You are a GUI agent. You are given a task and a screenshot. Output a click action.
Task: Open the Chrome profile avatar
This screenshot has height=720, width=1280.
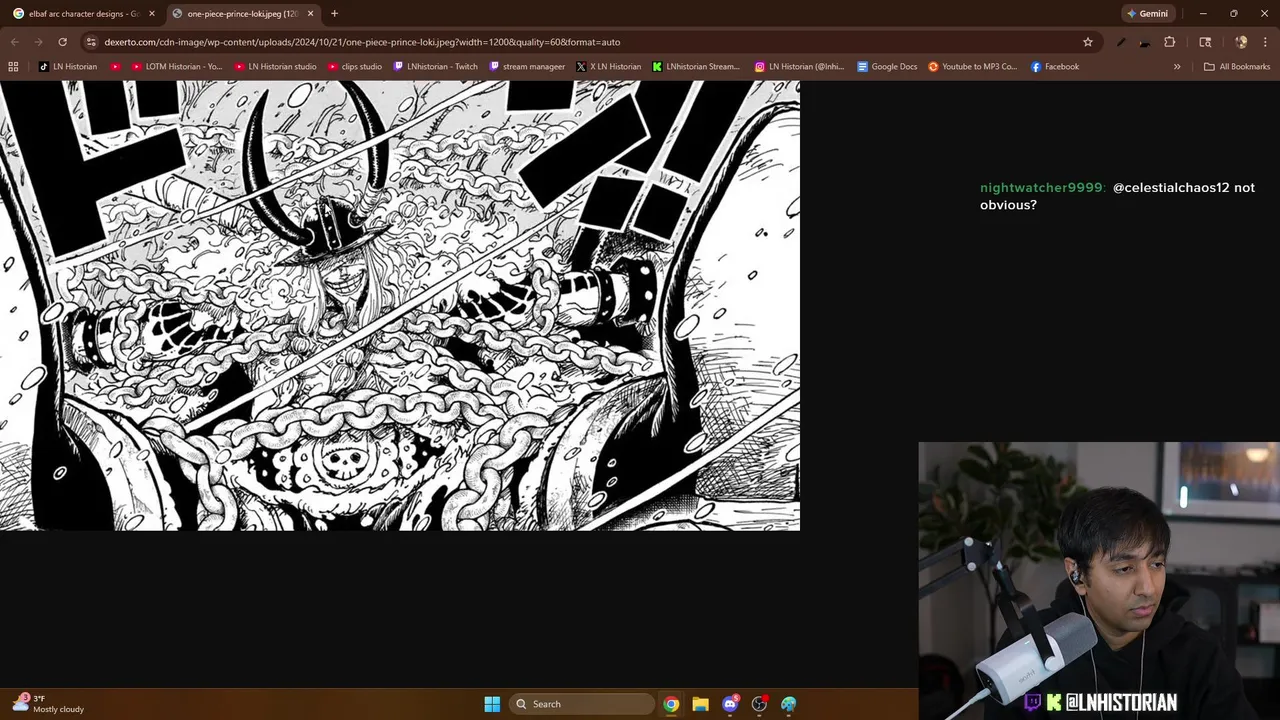pyautogui.click(x=1241, y=42)
